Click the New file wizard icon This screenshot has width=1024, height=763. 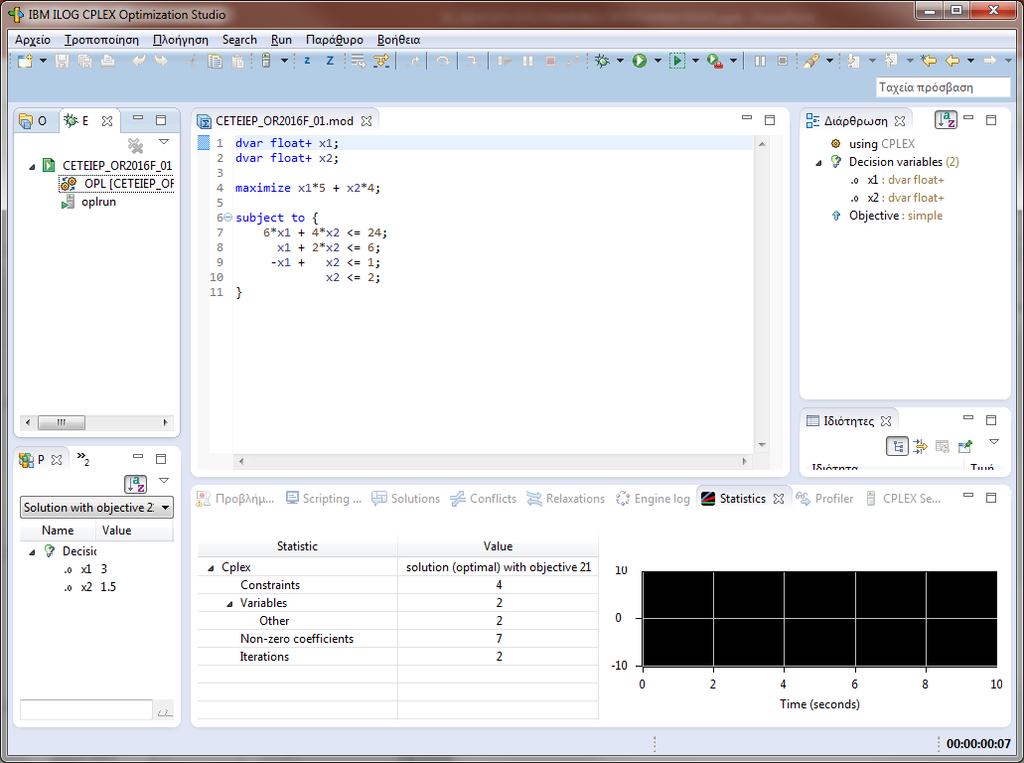pyautogui.click(x=25, y=61)
